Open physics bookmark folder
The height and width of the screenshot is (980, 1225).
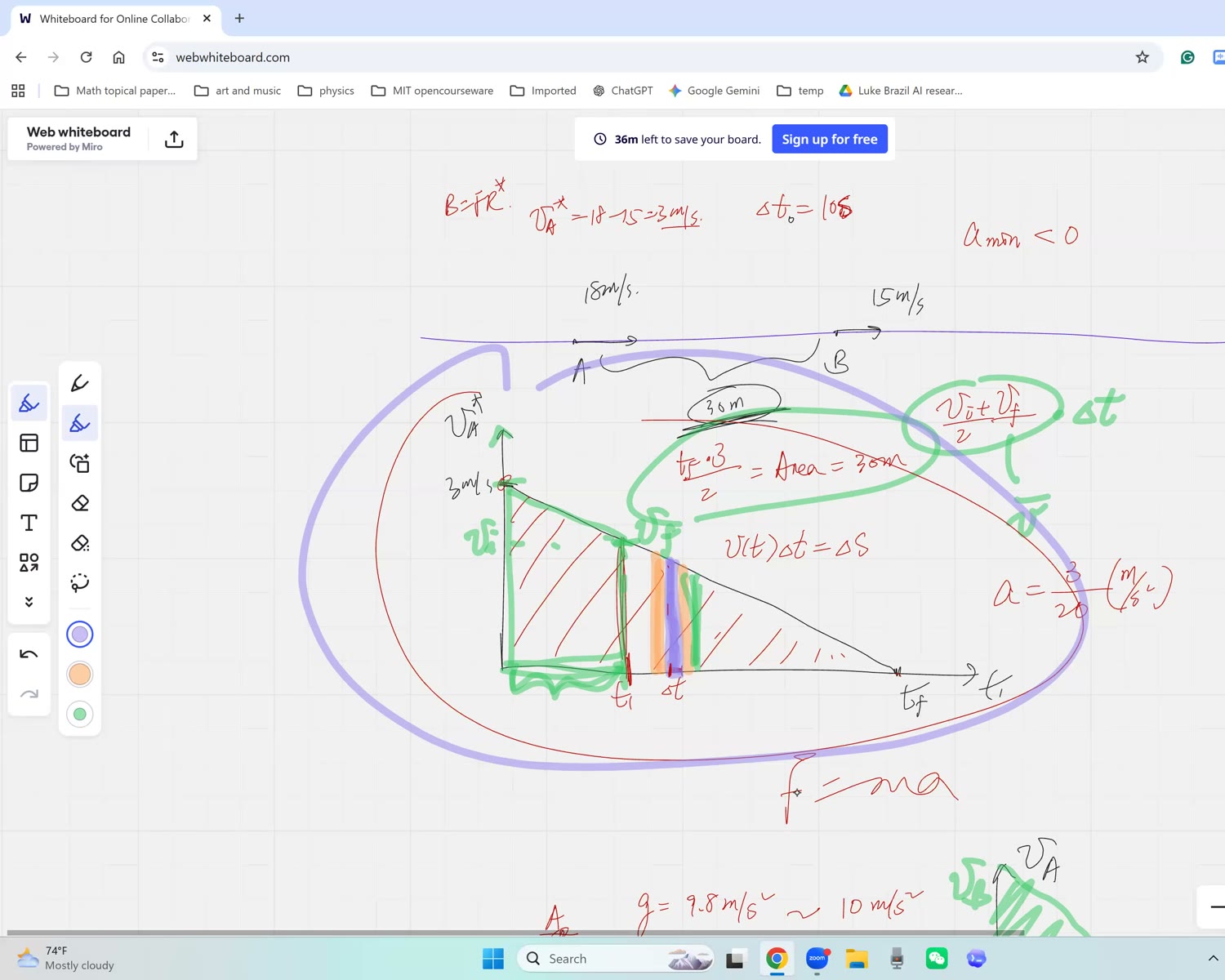coord(326,91)
